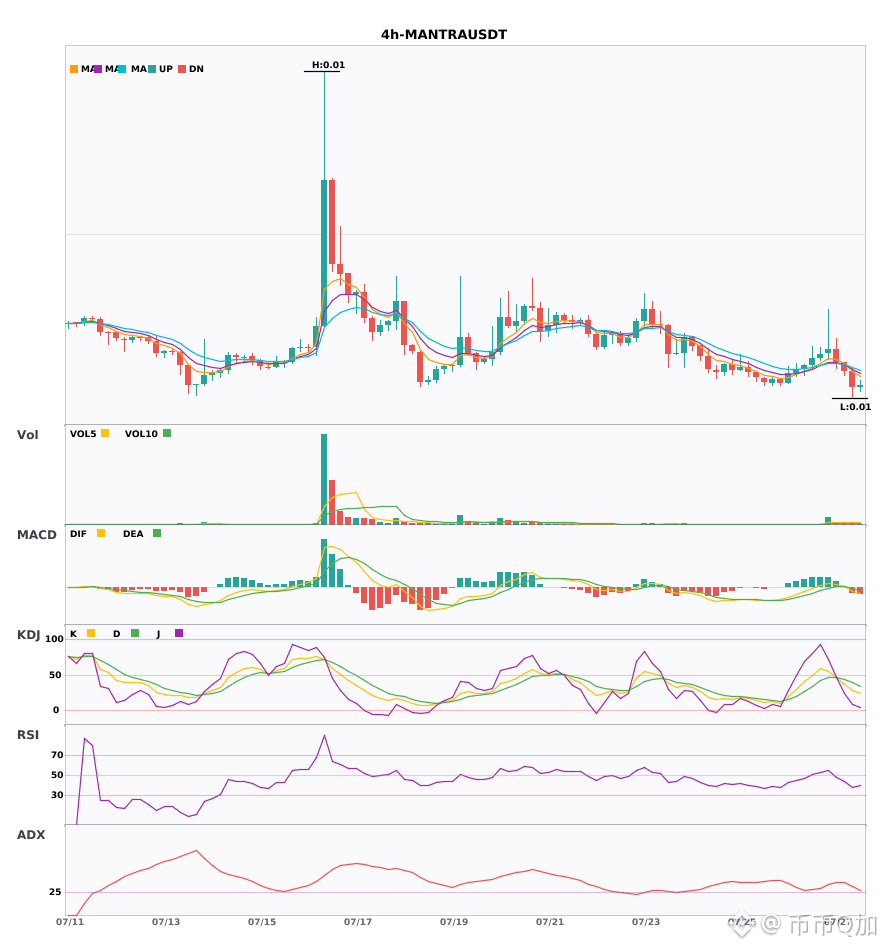885x950 pixels.
Task: Select the teal UP legend swatch
Action: 152,69
